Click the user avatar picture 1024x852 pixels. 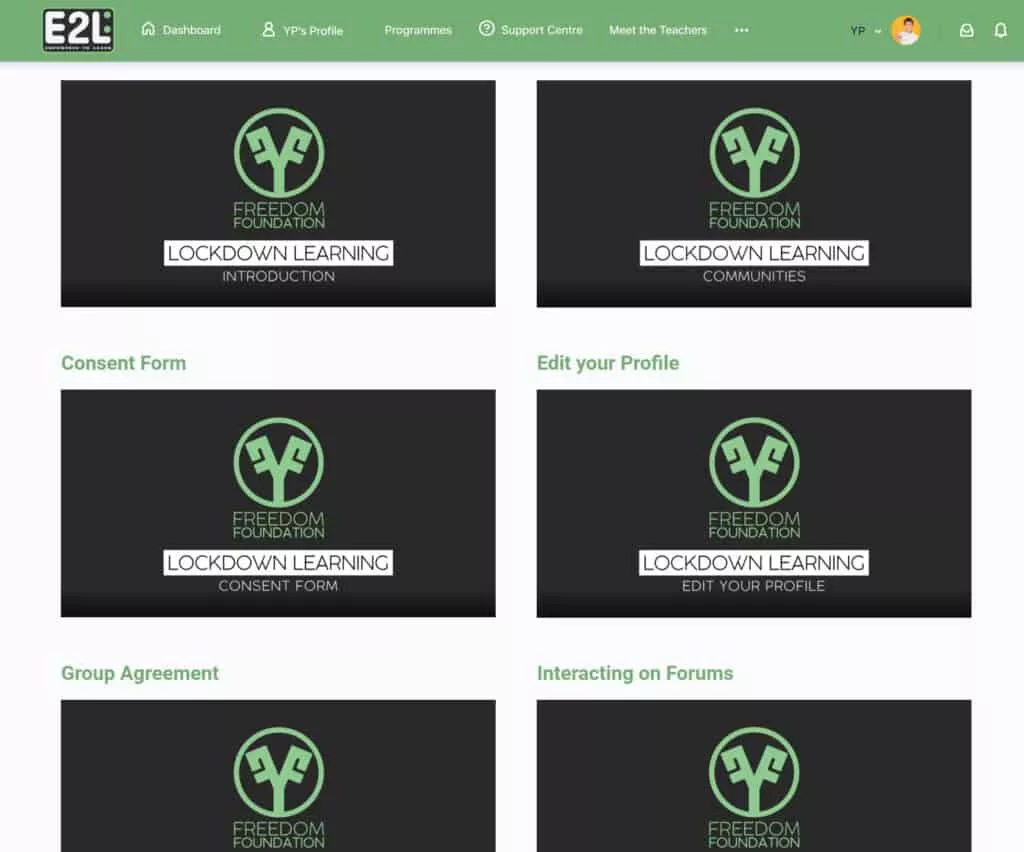click(x=906, y=30)
